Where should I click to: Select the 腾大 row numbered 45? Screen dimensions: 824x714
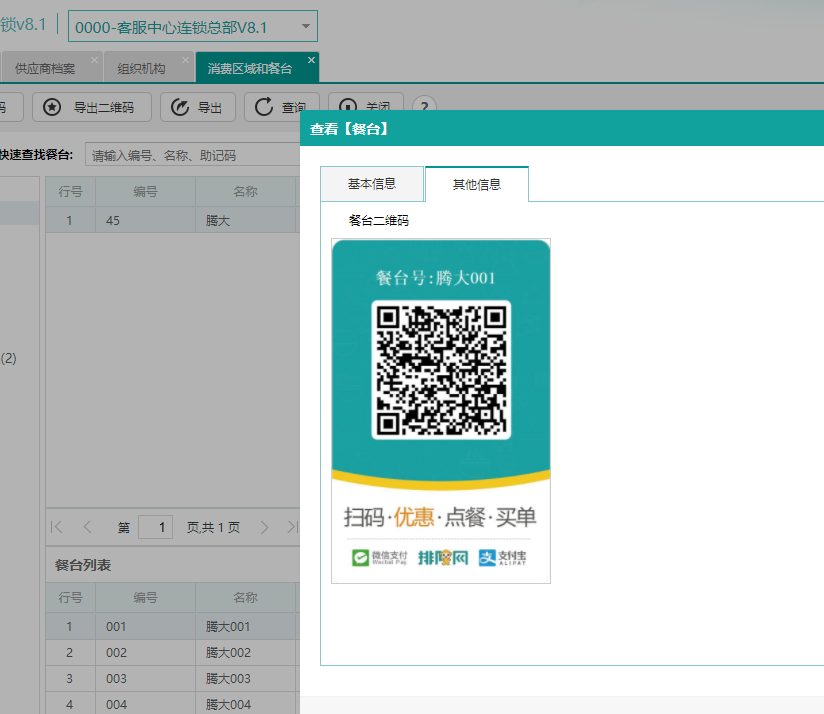217,221
